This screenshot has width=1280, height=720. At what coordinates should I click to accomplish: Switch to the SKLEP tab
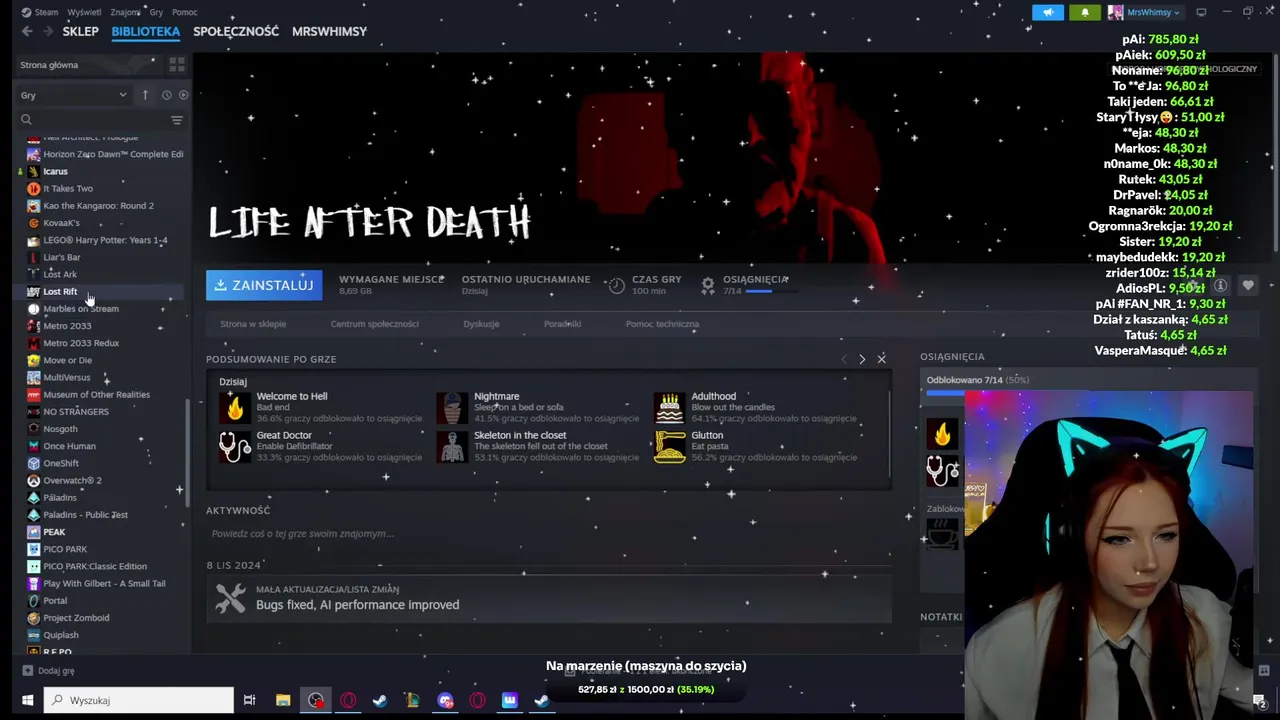tap(80, 31)
